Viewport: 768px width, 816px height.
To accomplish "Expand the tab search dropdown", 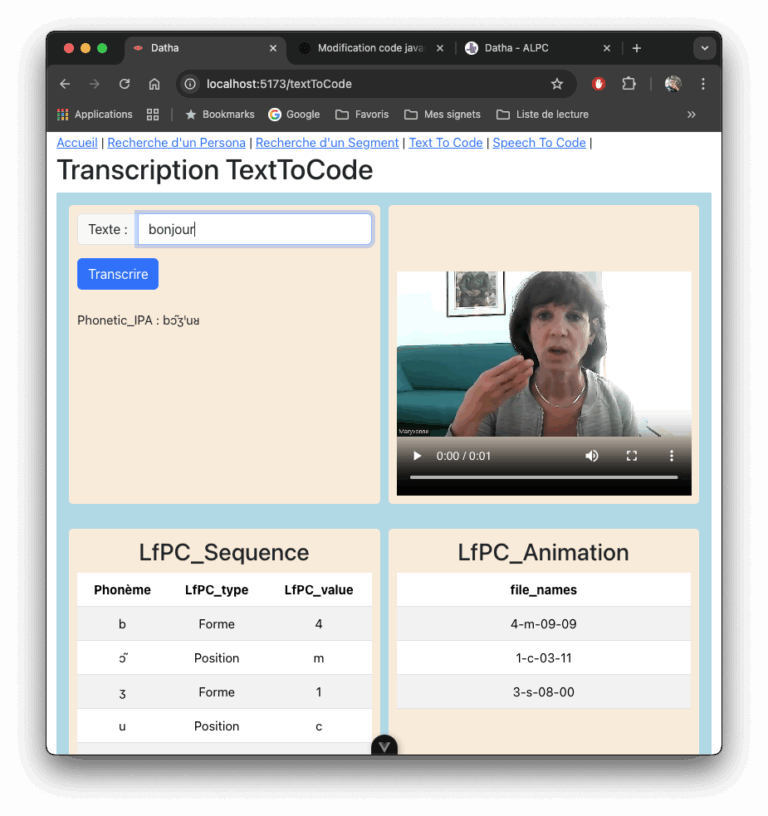I will [704, 48].
